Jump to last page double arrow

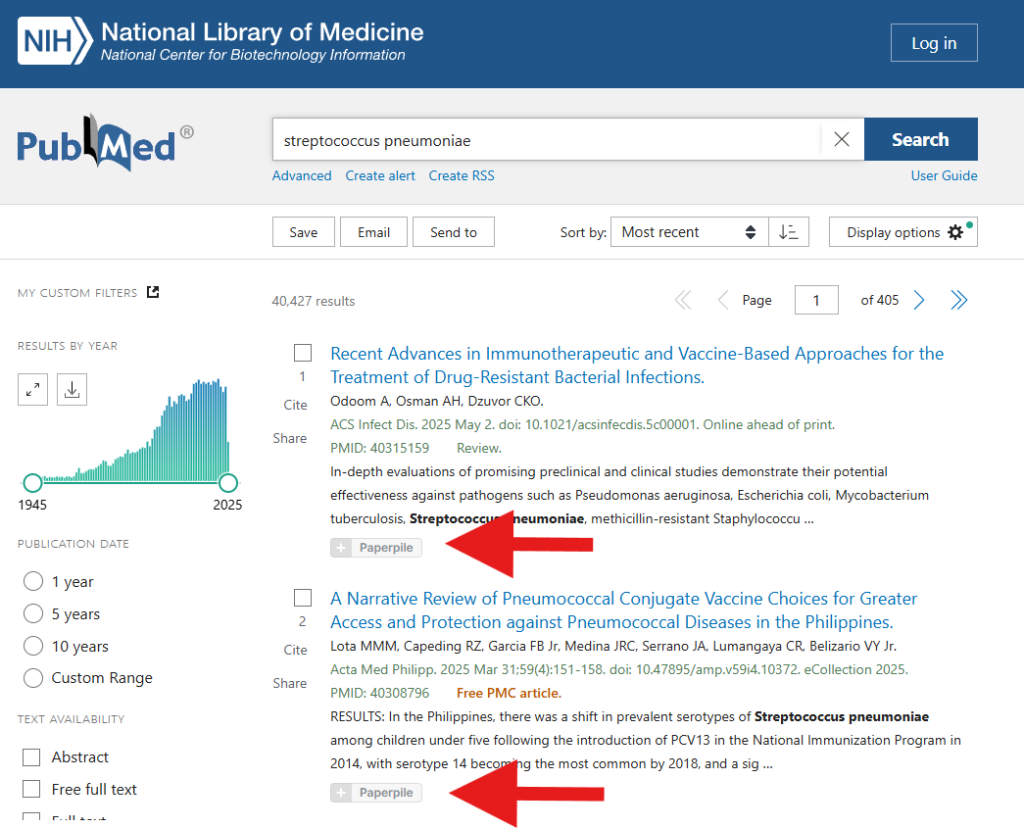958,300
